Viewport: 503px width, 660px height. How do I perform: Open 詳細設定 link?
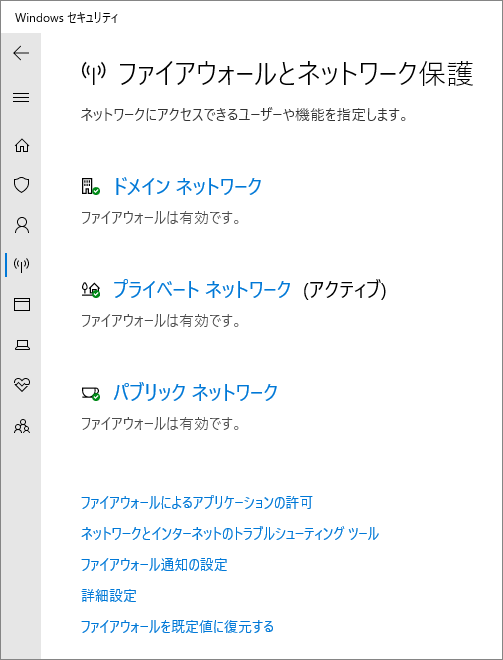tap(109, 596)
